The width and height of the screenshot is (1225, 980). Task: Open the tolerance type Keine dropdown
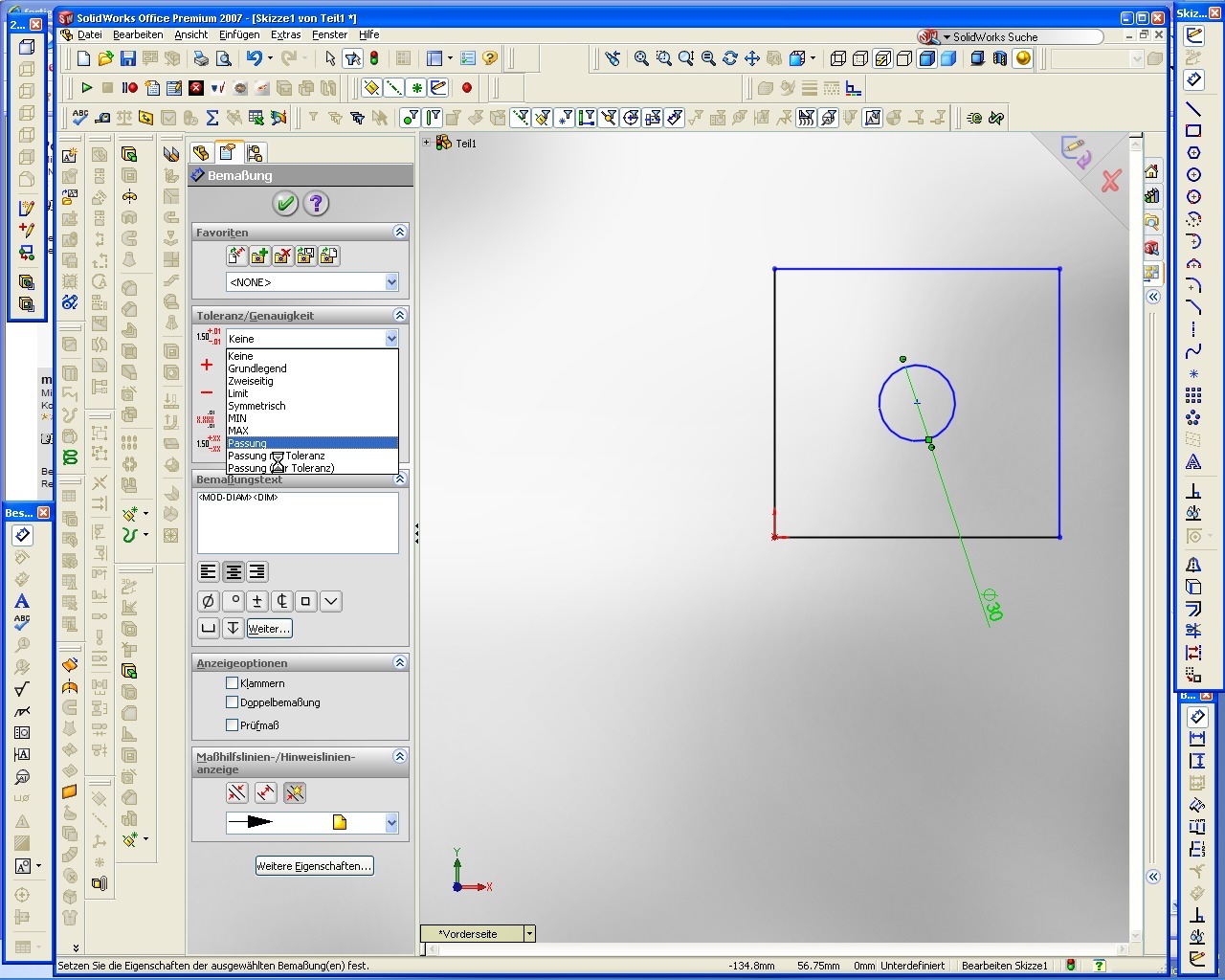tap(391, 338)
